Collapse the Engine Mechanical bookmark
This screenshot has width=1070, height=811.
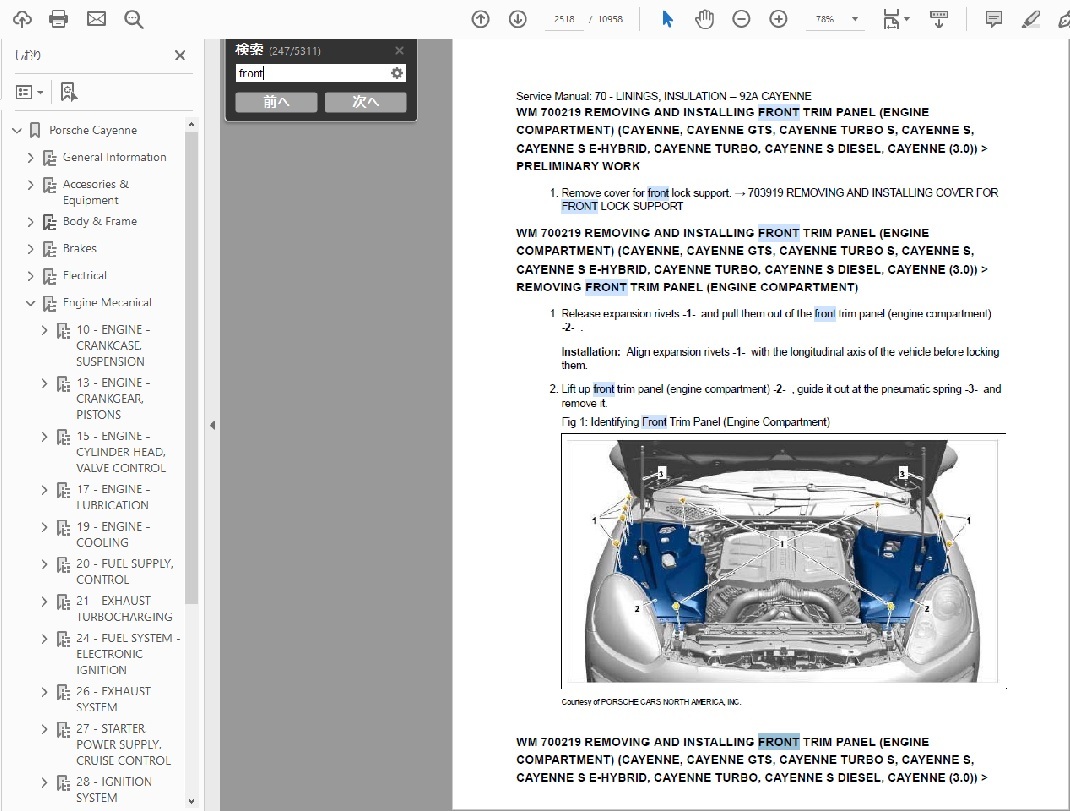pos(30,303)
